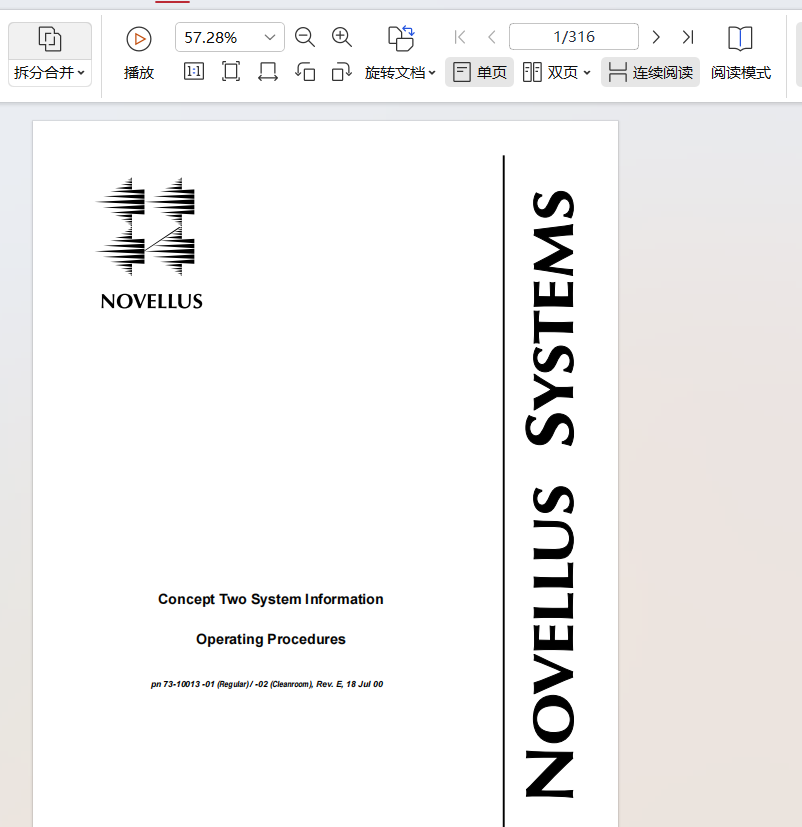
Task: Click the part number line pn 73-10013
Action: (267, 684)
